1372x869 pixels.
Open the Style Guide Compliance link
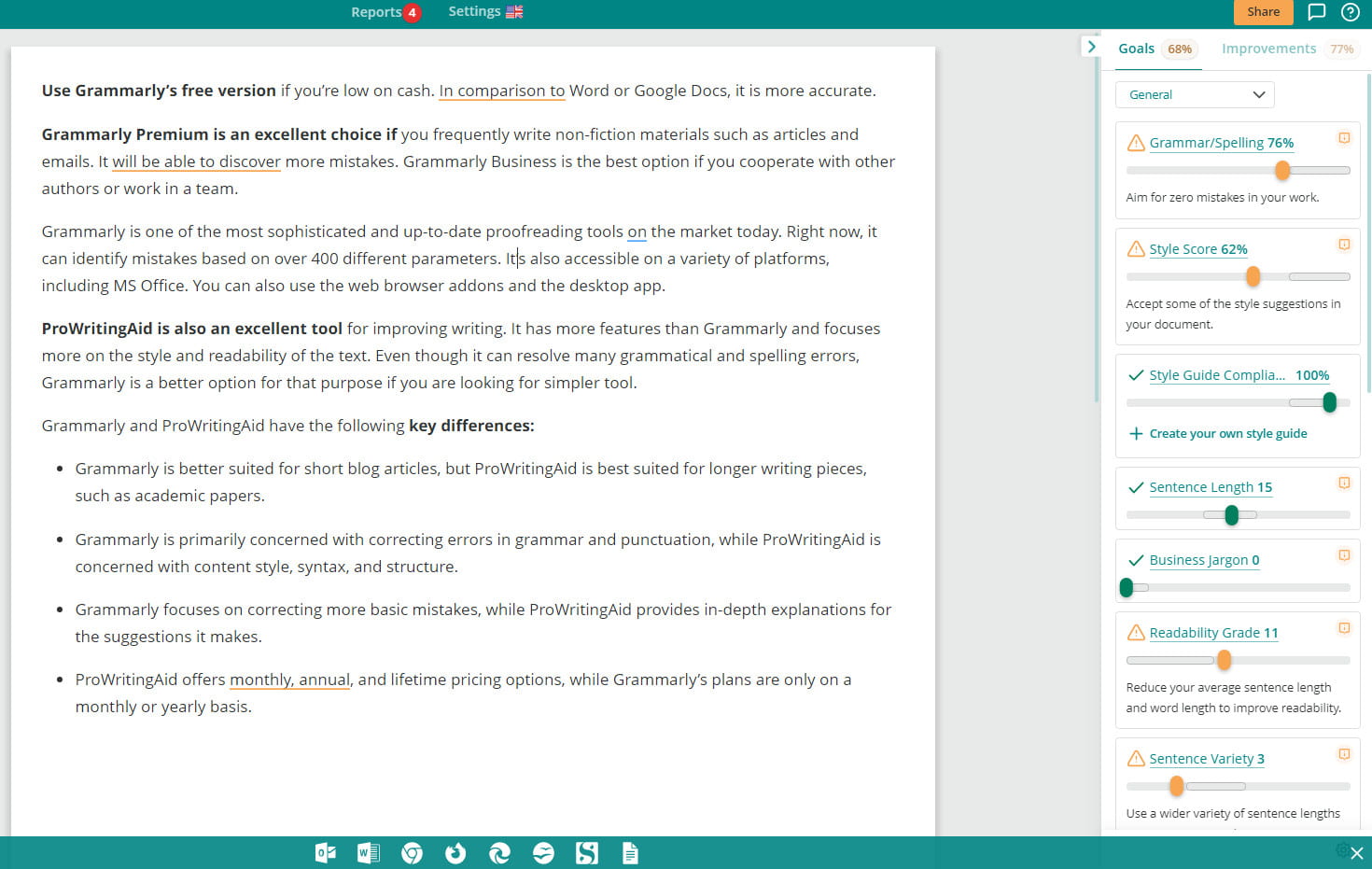pos(1239,375)
